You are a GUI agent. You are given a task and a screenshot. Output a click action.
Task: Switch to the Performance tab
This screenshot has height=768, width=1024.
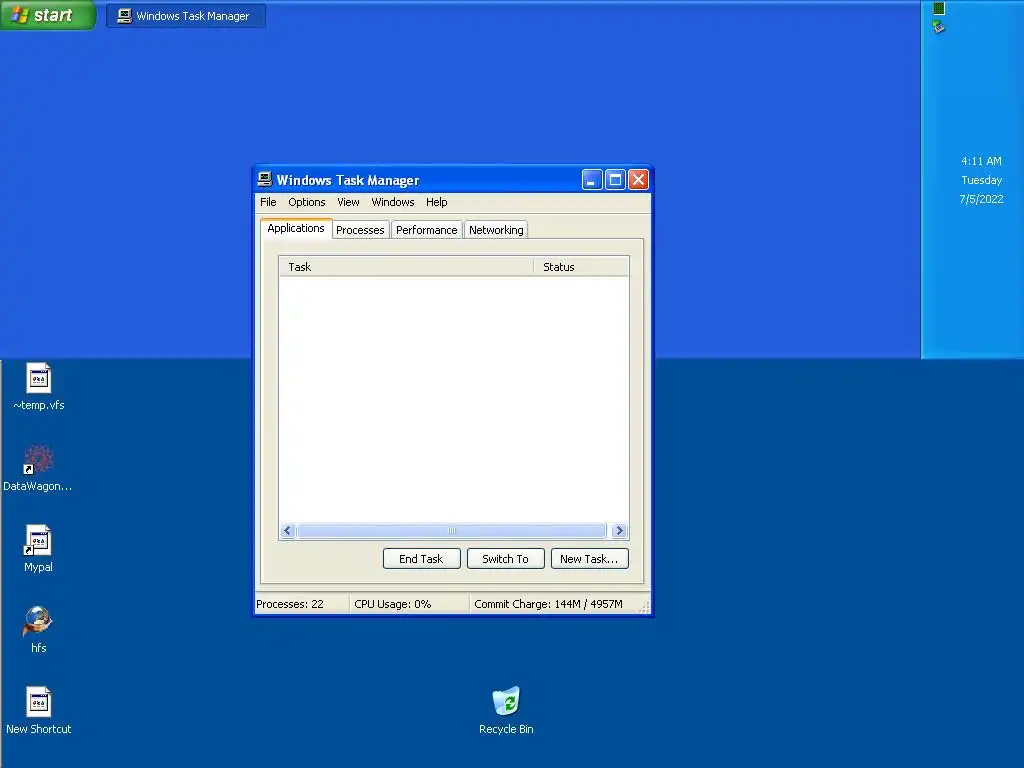(426, 230)
